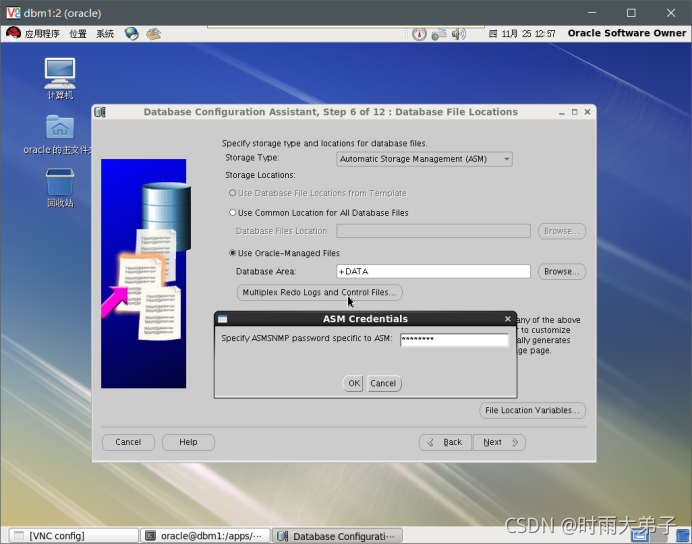The width and height of the screenshot is (692, 544).
Task: Switch to VNC config taskbar item
Action: coord(74,536)
